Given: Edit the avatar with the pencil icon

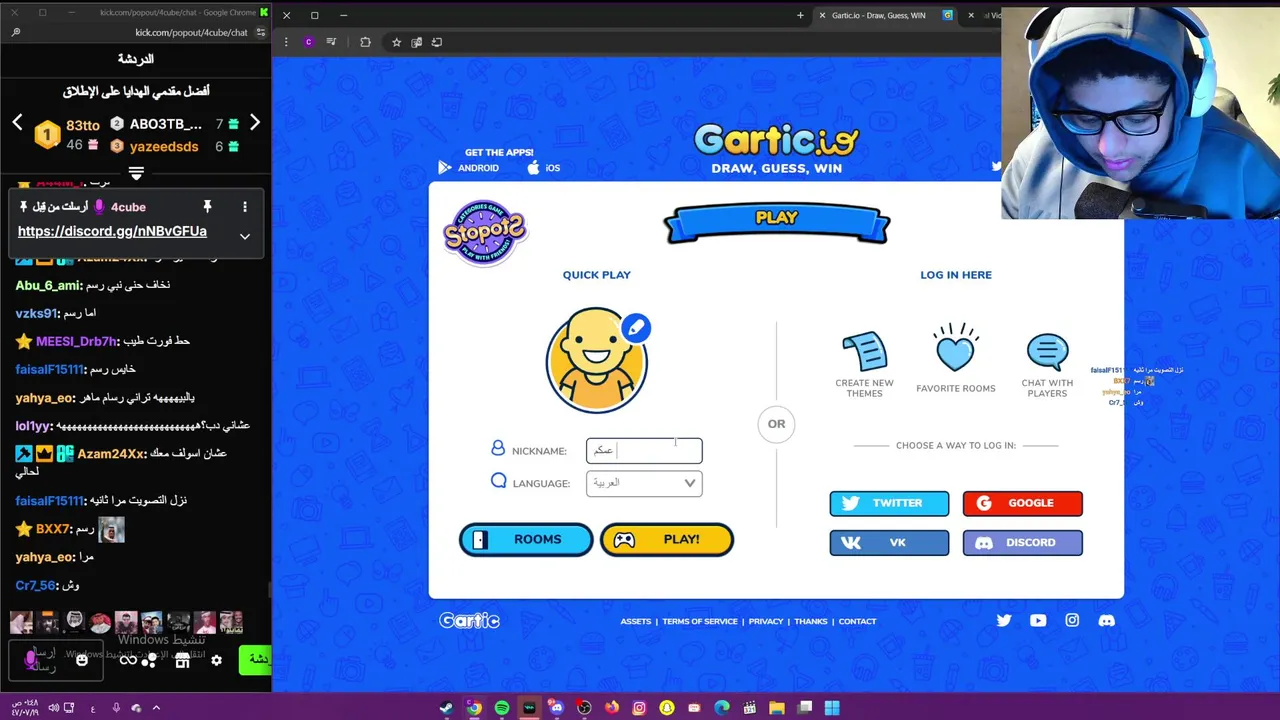Looking at the screenshot, I should tap(636, 327).
